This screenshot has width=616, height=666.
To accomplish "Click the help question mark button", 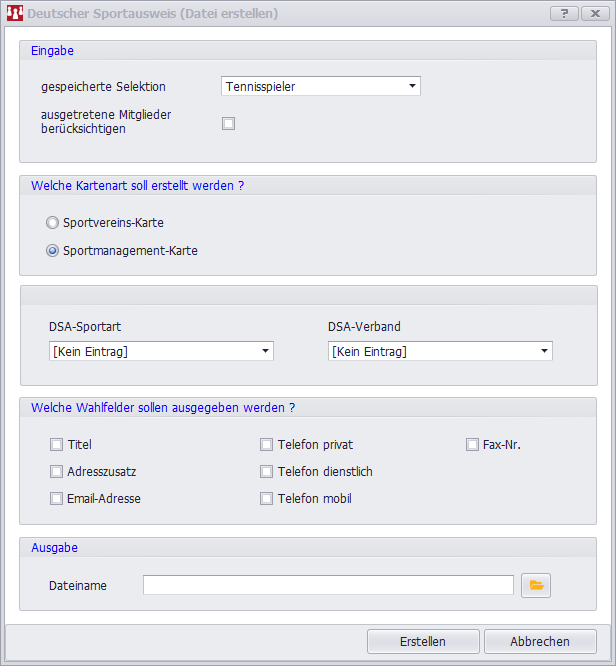I will click(564, 13).
